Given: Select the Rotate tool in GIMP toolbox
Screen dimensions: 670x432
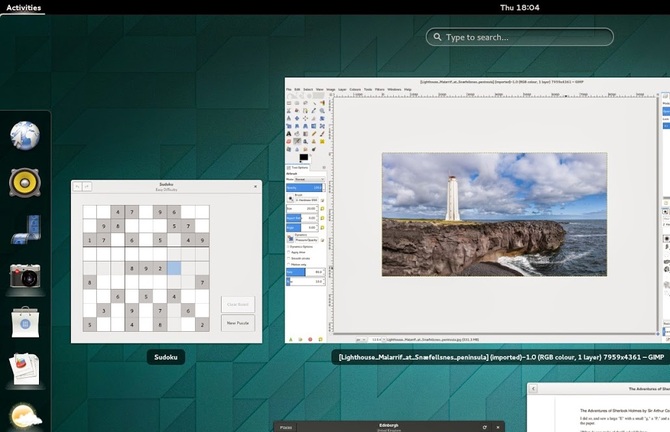Looking at the screenshot, I should 322,118.
